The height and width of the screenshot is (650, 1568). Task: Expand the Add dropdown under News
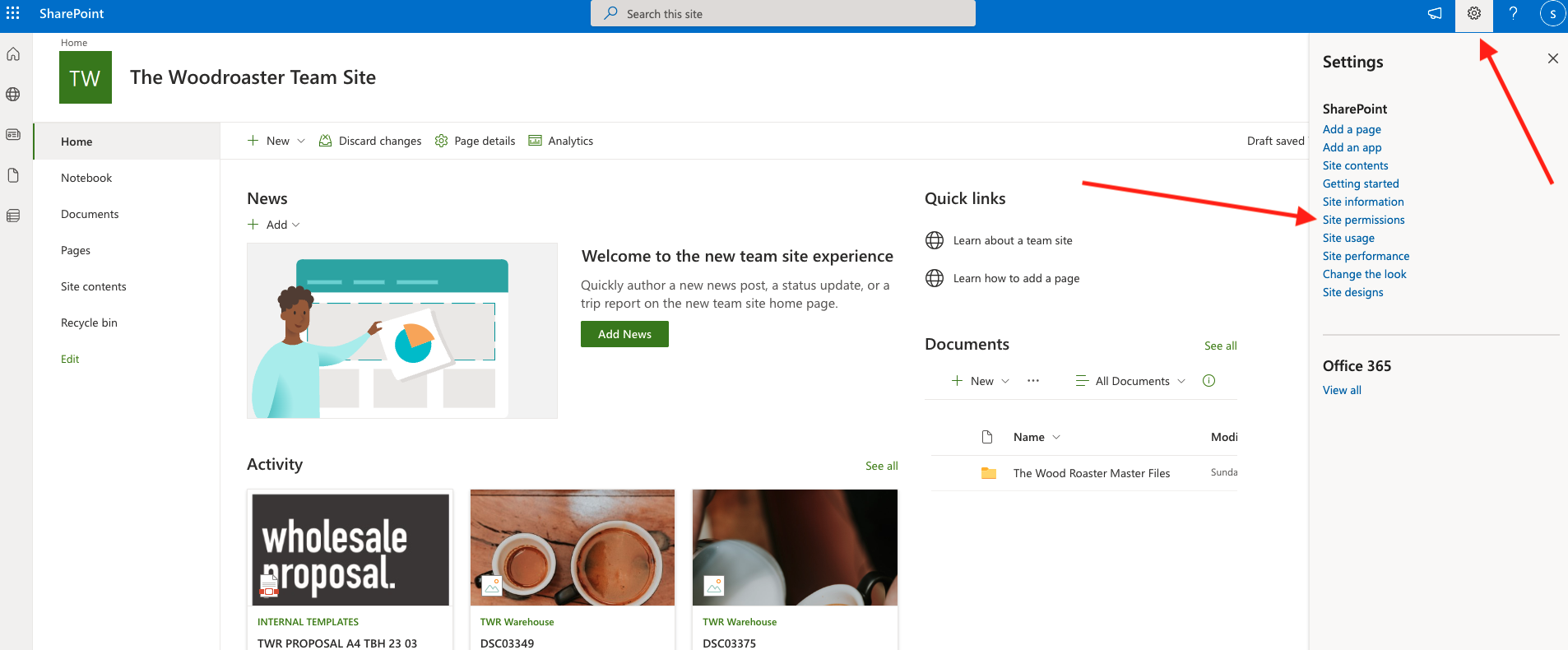[x=296, y=225]
